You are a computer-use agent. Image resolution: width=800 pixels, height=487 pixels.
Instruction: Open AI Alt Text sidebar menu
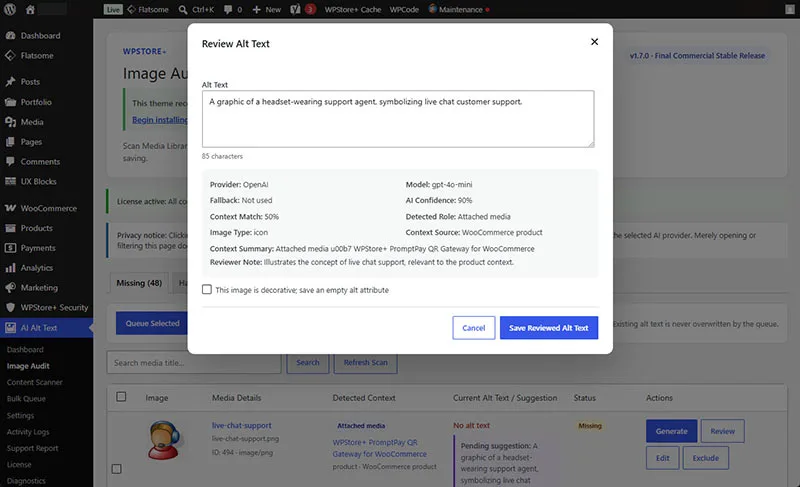tap(46, 328)
